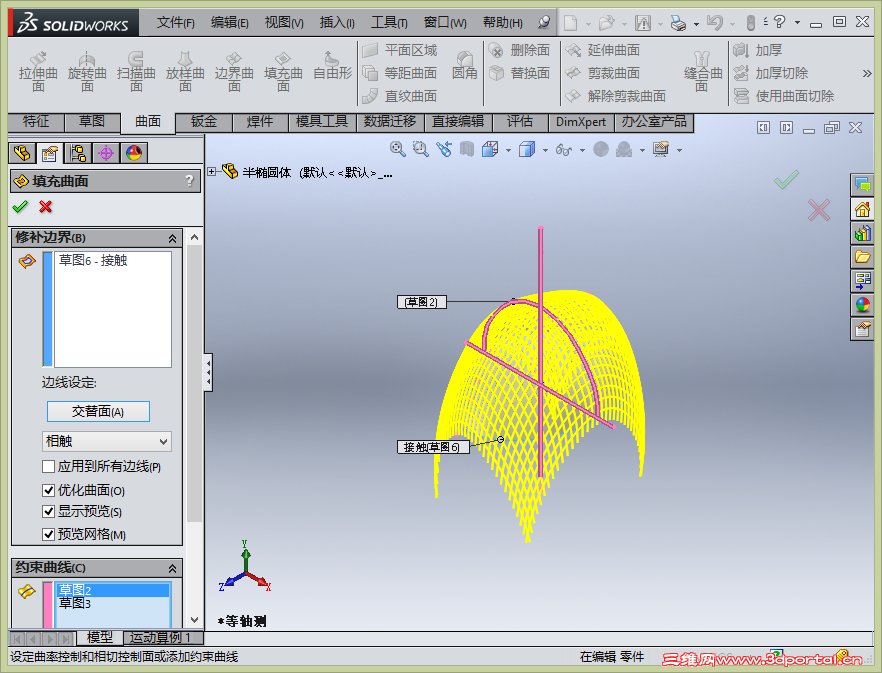Select the 自由形 freeform tool
The width and height of the screenshot is (882, 673).
click(332, 66)
